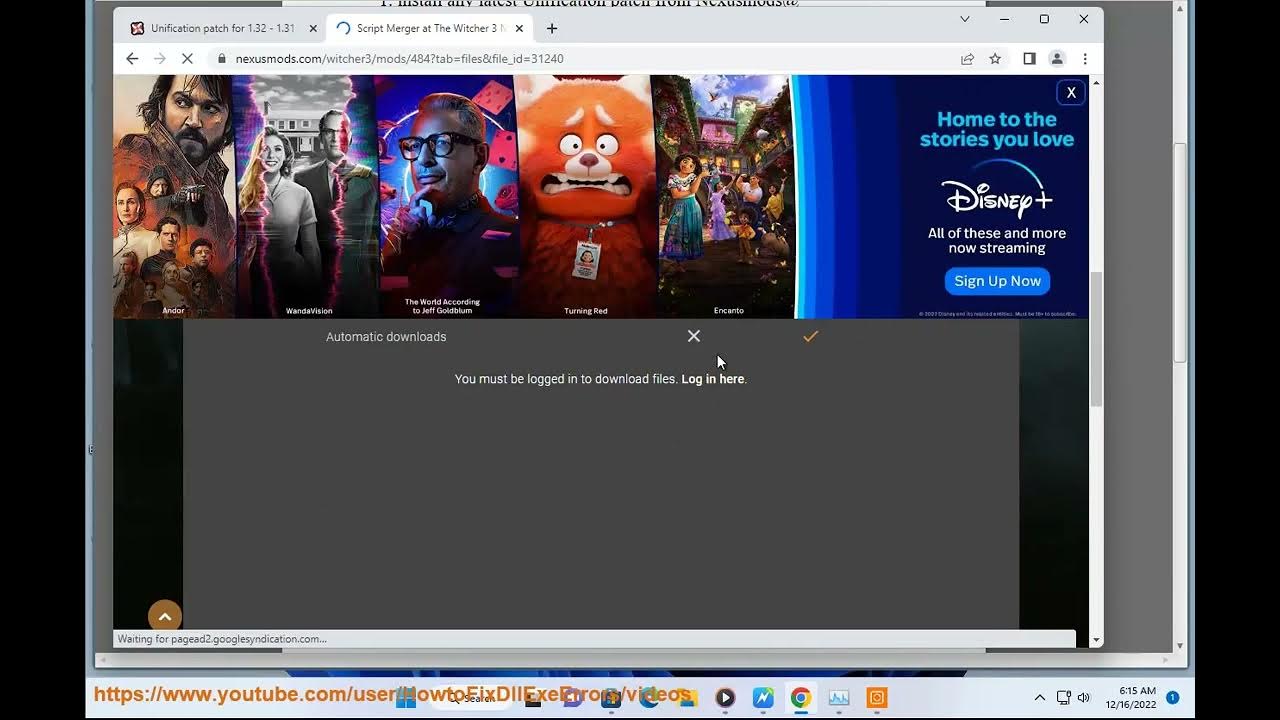Viewport: 1280px width, 720px height.
Task: Close the Script Merger tab
Action: pos(519,28)
